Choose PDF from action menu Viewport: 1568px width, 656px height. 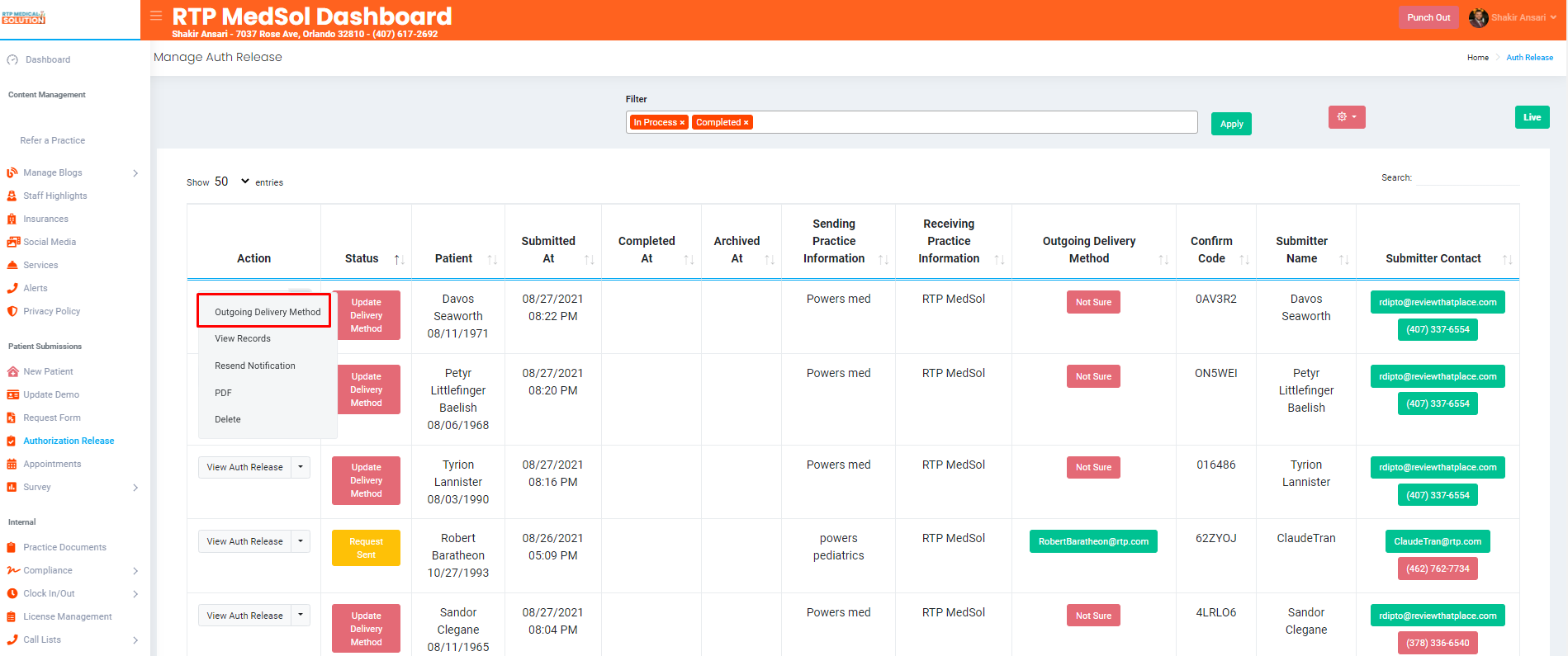coord(223,393)
